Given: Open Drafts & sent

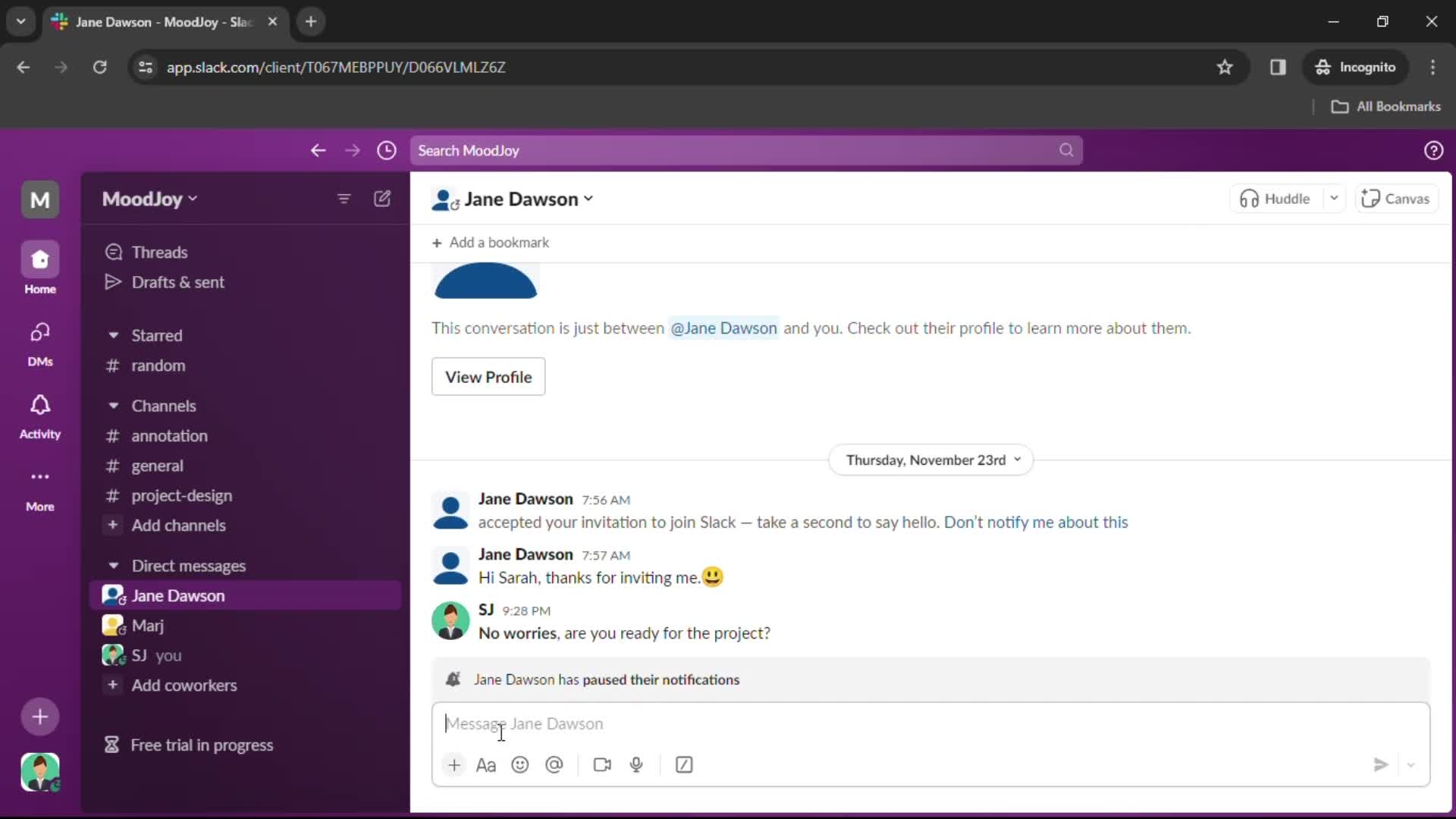Looking at the screenshot, I should pos(245,282).
